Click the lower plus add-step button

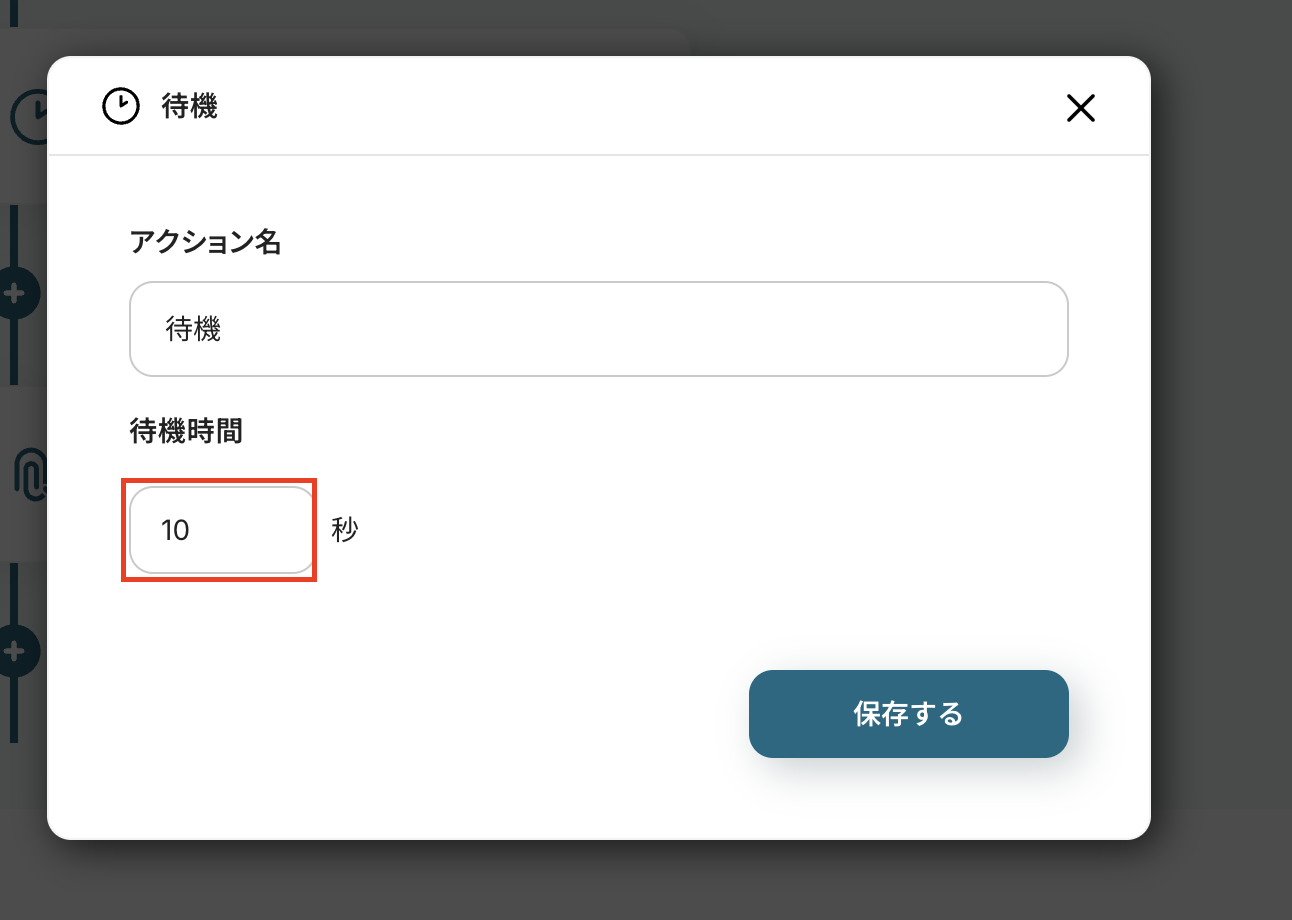(16, 651)
